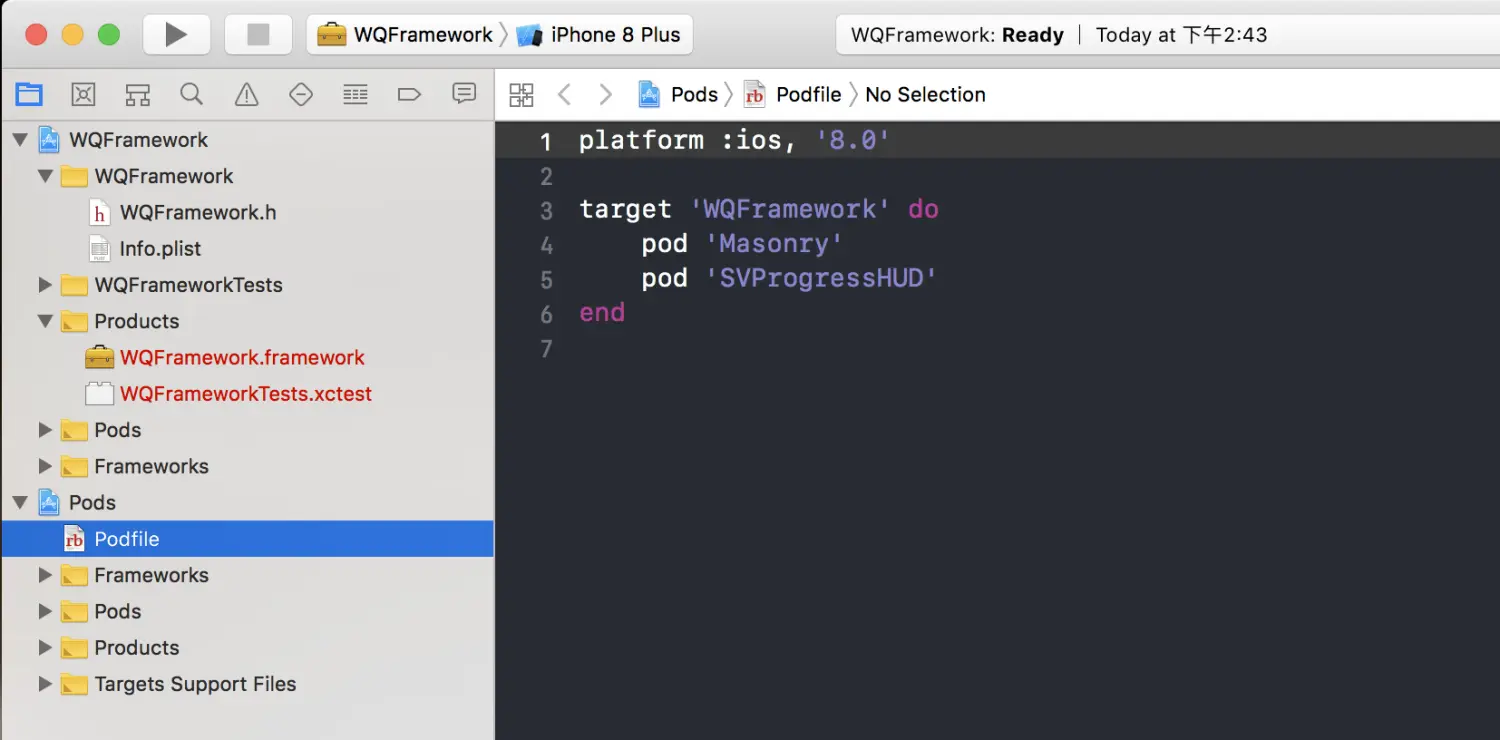Open the related items grid menu
Screen dimensions: 1500x740
(x=522, y=95)
